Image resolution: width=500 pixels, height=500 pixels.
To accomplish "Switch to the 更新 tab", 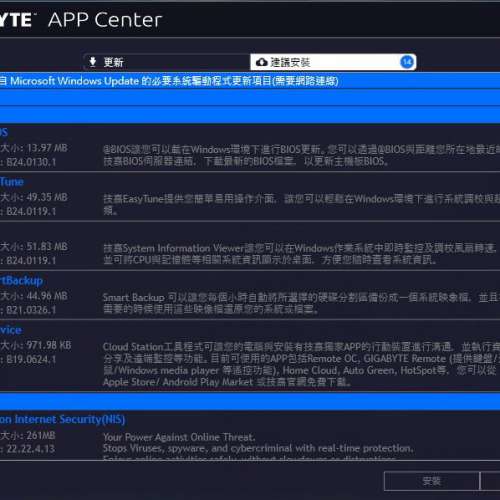I will (167, 62).
